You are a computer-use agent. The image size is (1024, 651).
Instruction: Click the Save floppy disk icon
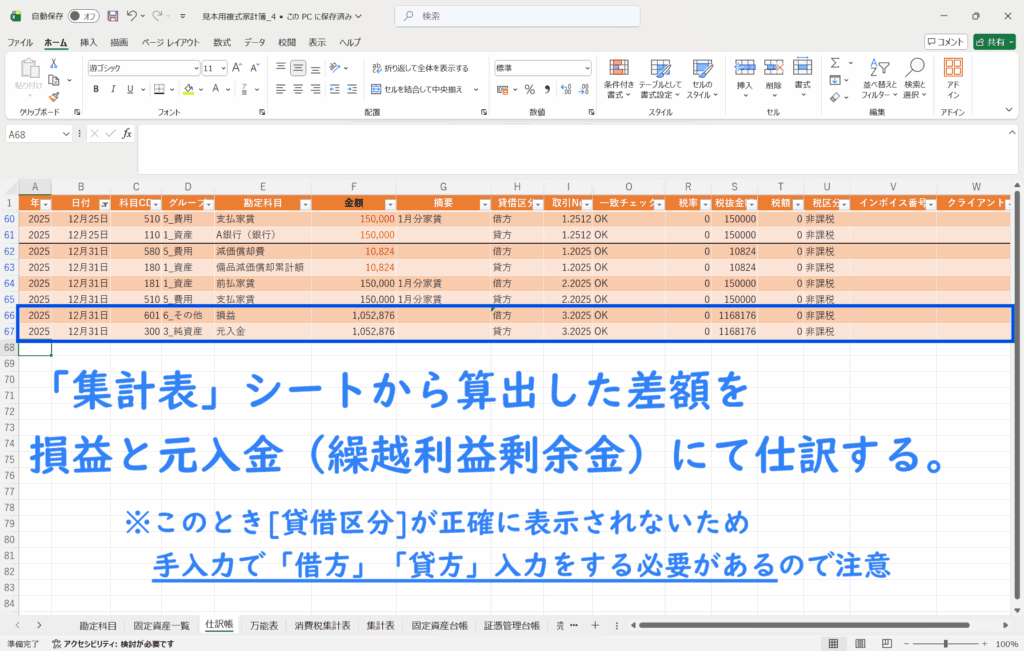point(112,16)
